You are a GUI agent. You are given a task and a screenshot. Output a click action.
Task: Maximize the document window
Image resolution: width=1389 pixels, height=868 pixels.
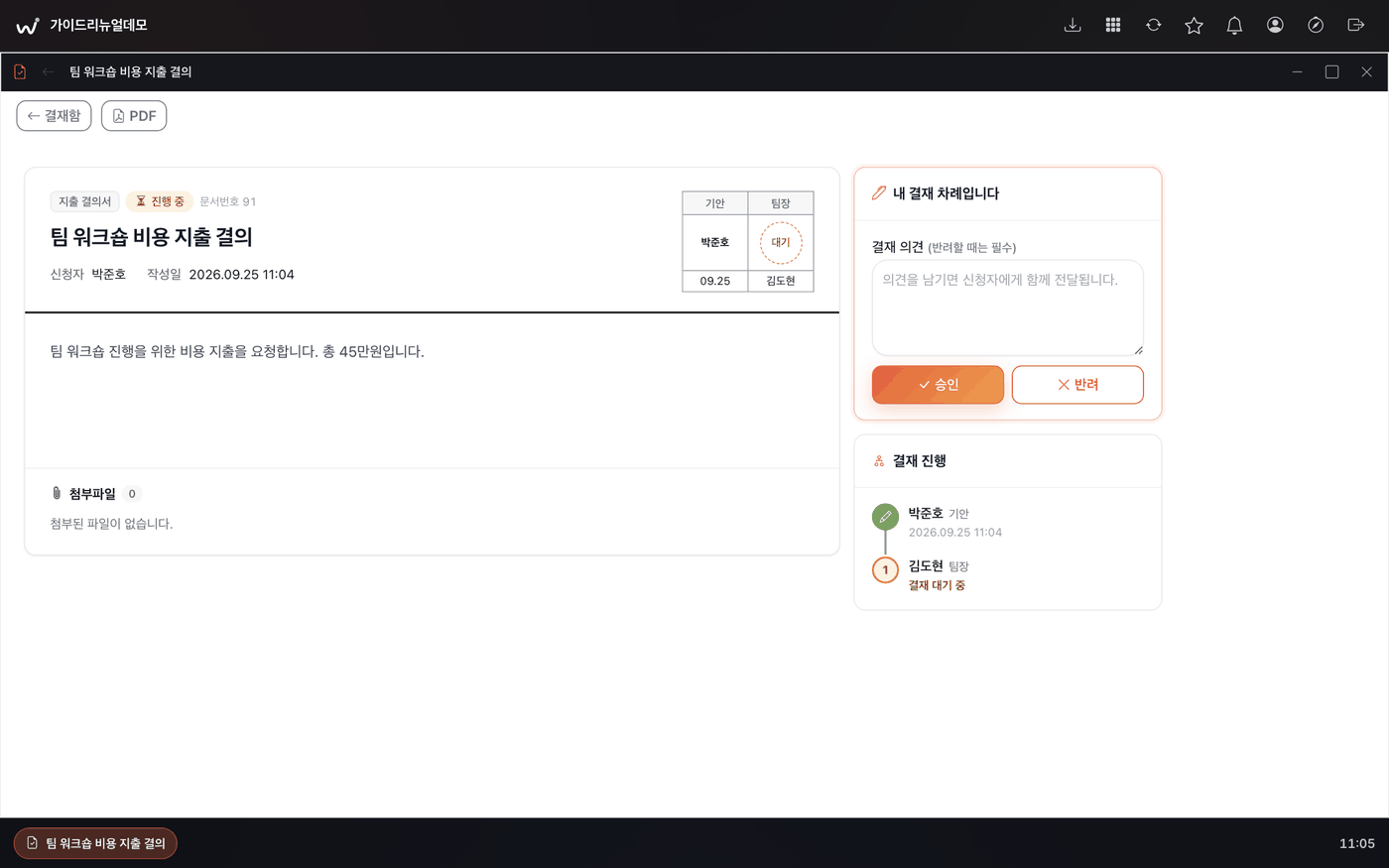click(1332, 71)
